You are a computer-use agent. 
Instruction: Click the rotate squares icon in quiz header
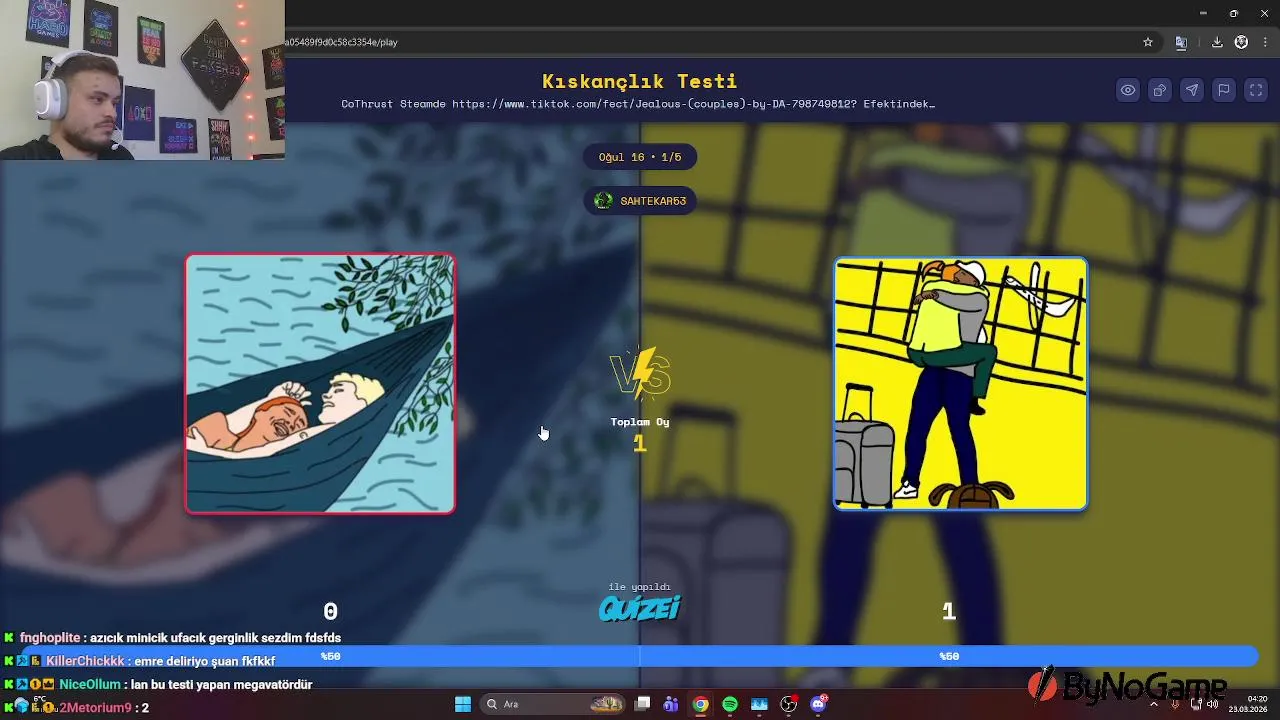pyautogui.click(x=1160, y=90)
